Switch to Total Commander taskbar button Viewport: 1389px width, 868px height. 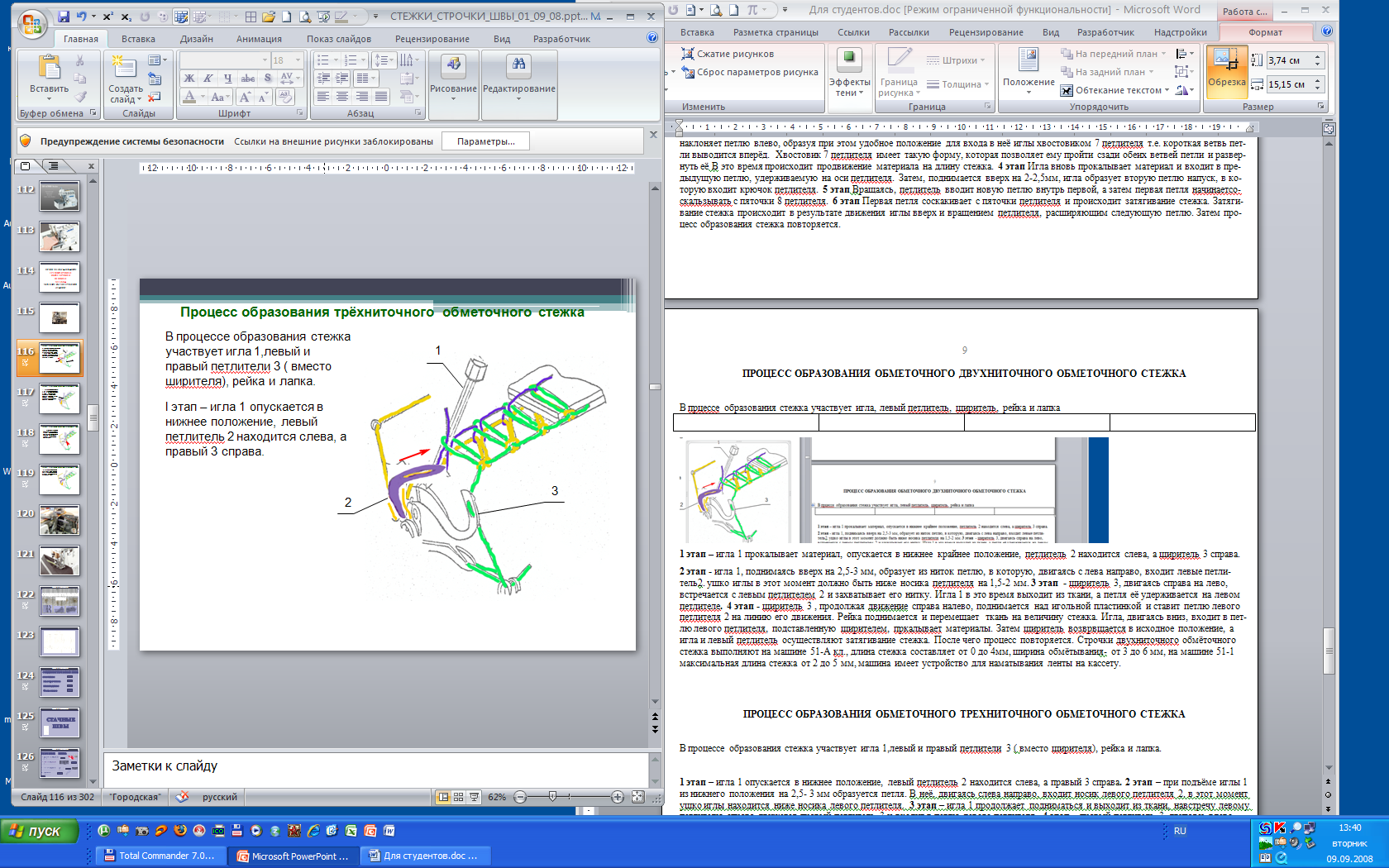click(x=160, y=856)
